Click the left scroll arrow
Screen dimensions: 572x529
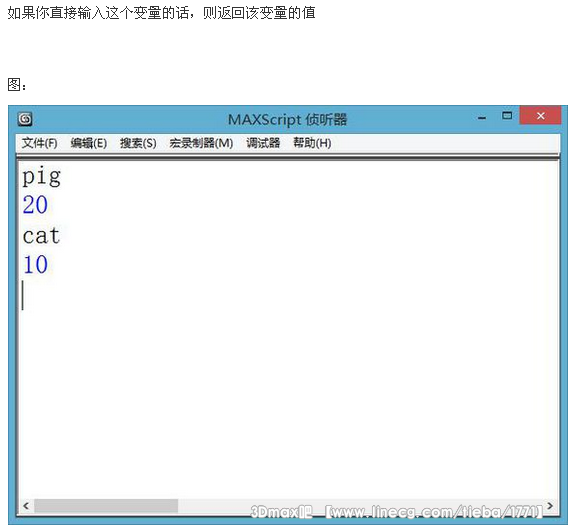click(x=26, y=506)
